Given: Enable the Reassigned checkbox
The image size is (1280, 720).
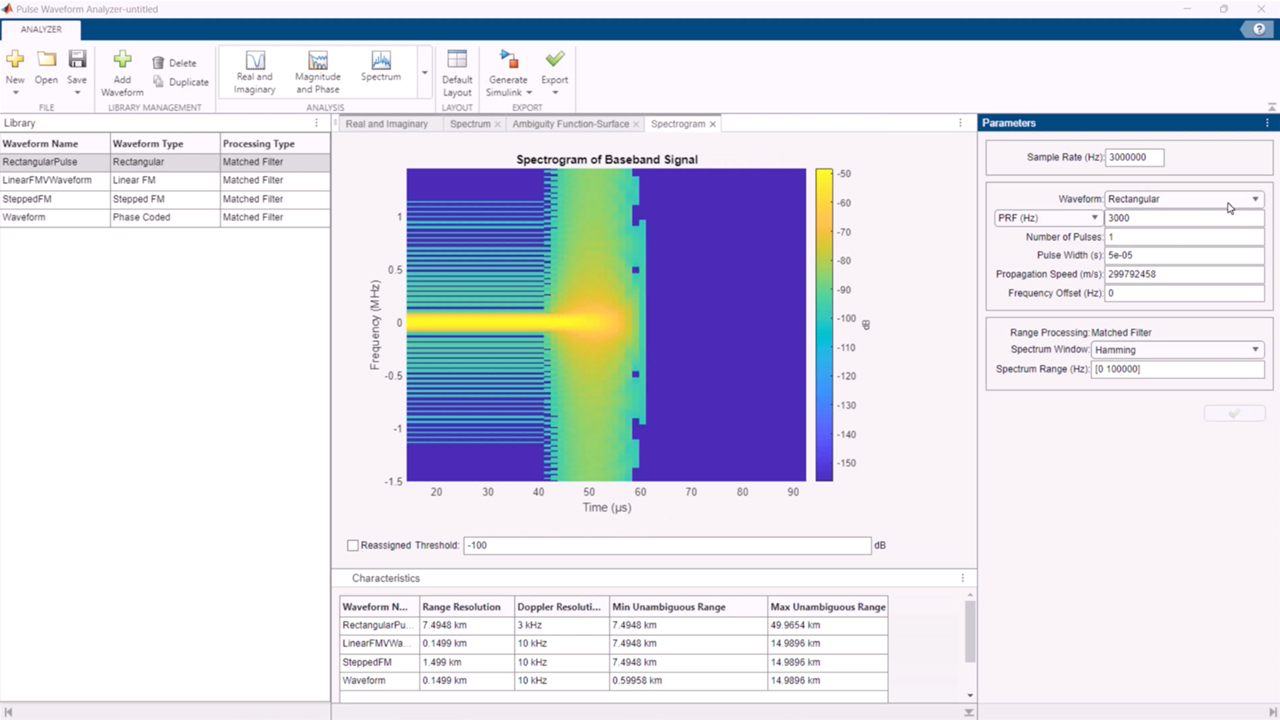Looking at the screenshot, I should (352, 545).
